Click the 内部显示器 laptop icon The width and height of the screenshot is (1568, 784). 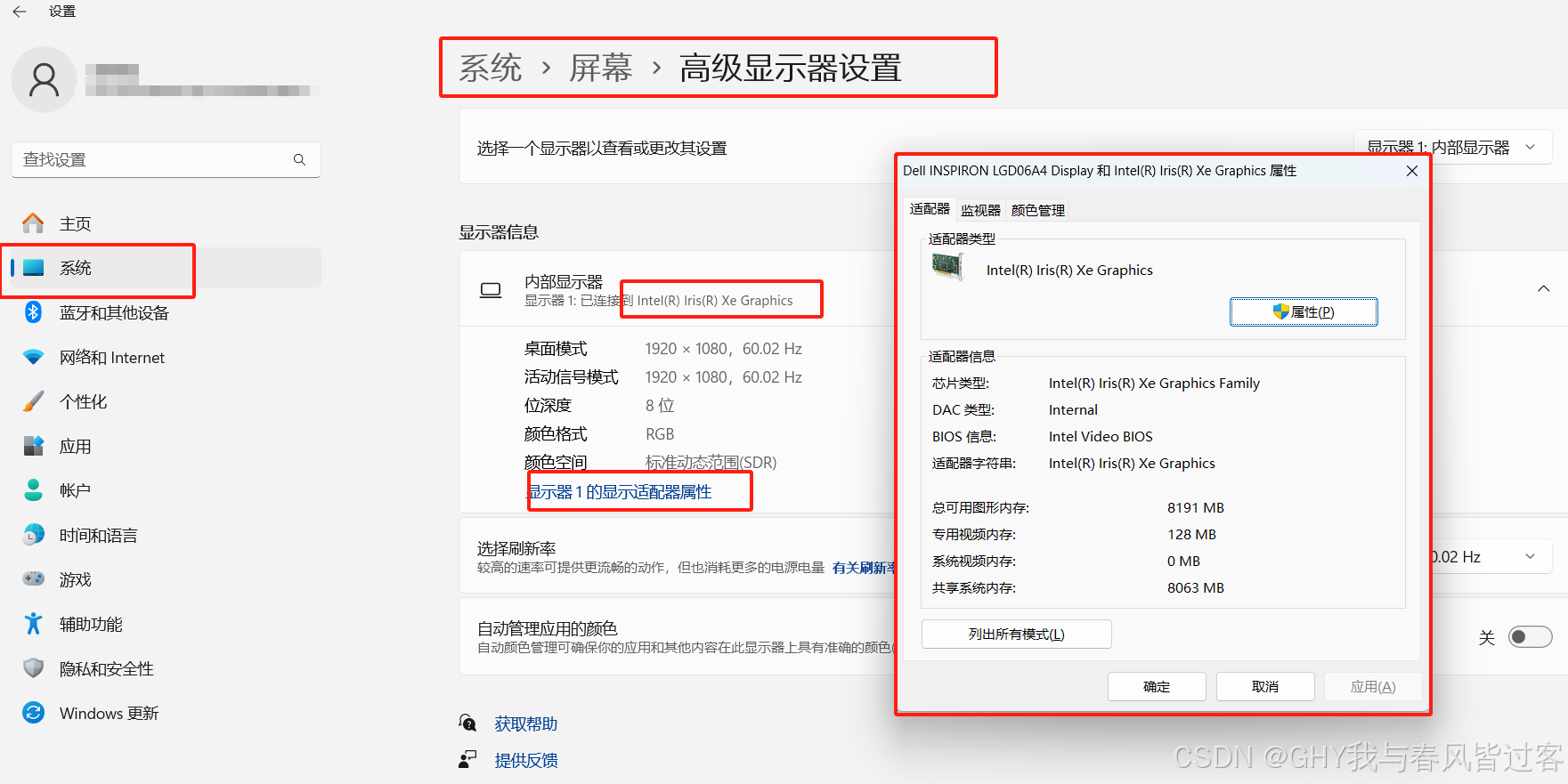(x=491, y=290)
